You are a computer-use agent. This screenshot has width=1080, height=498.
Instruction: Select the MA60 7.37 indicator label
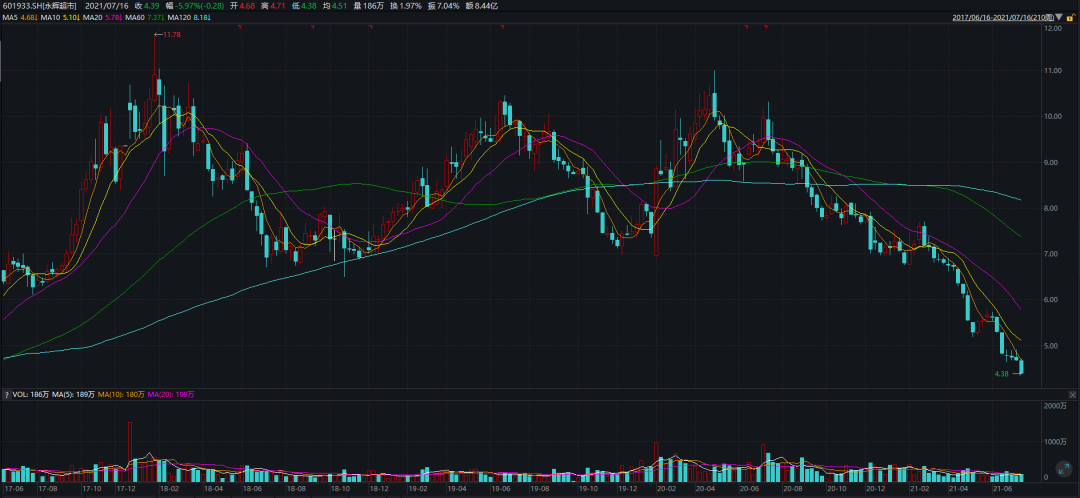[145, 17]
